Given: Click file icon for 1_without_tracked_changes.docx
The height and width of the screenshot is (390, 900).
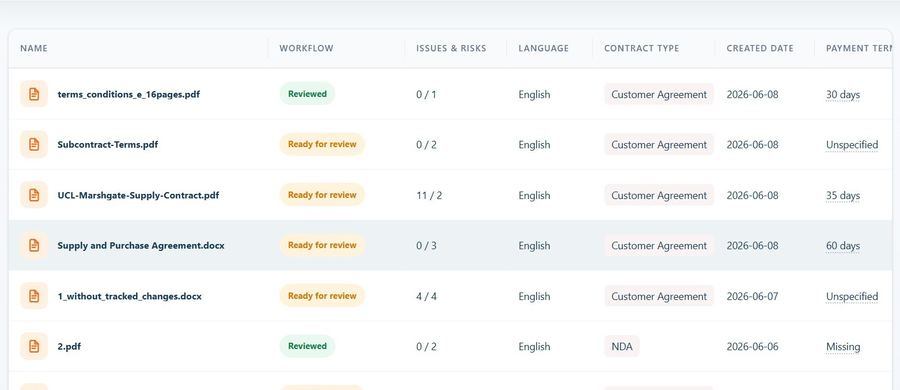Looking at the screenshot, I should click(x=34, y=296).
